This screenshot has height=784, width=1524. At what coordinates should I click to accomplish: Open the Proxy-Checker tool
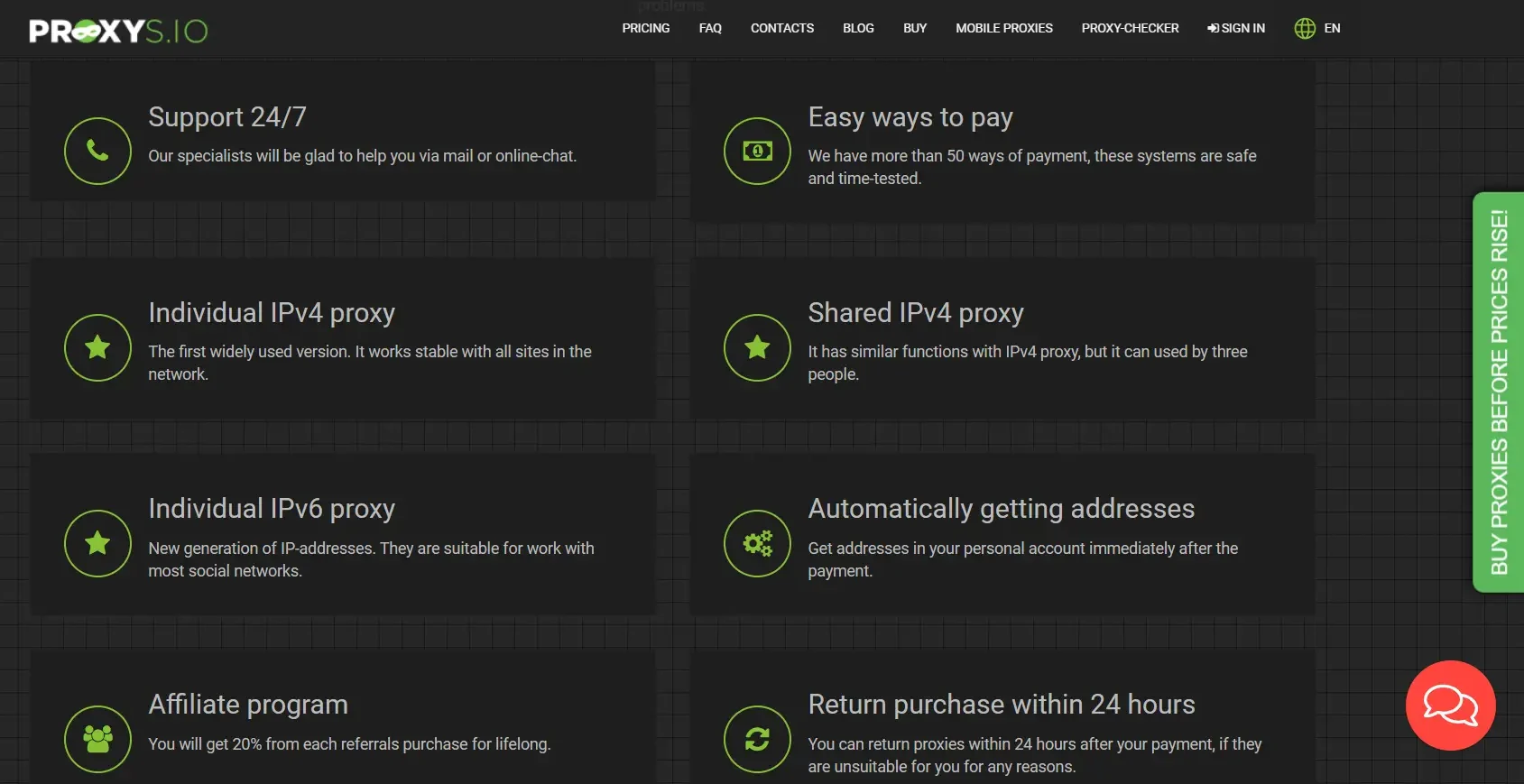1130,28
